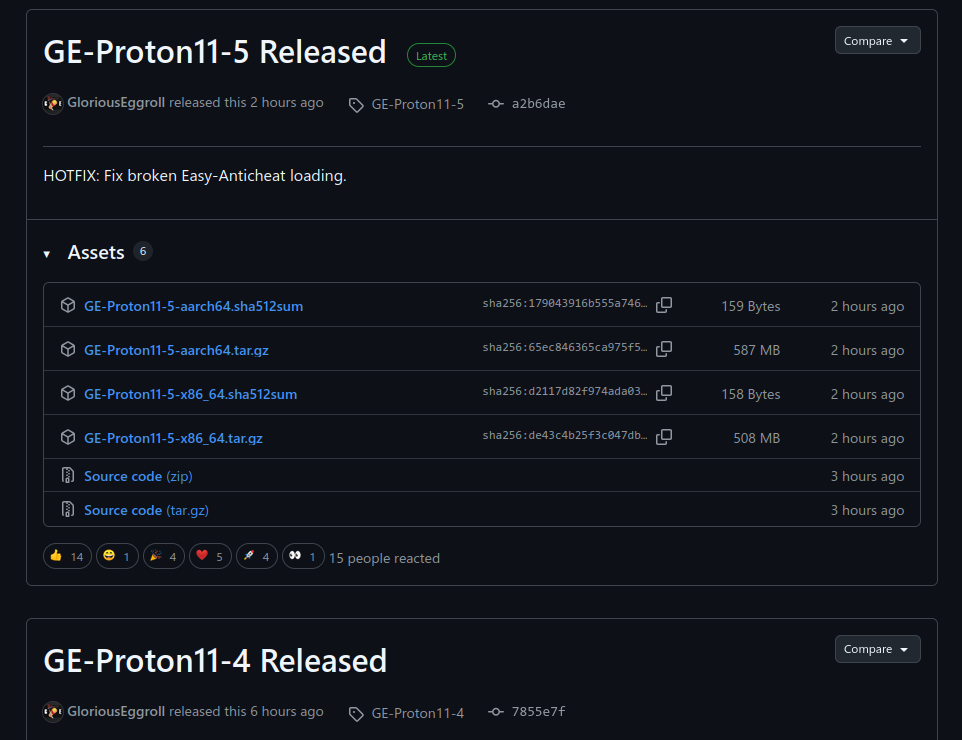Viewport: 962px width, 740px height.
Task: Click hash text sha256:d2117d82f974ada03…
Action: (564, 391)
